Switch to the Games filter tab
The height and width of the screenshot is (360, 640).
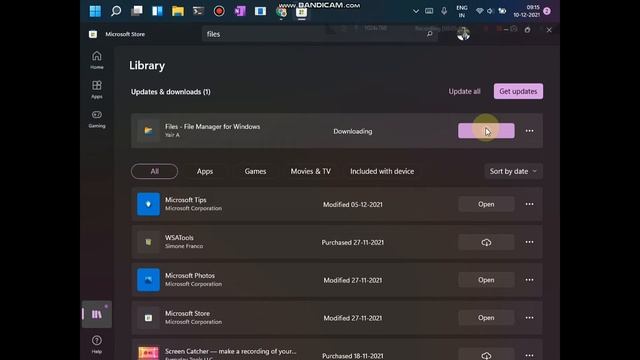[256, 171]
